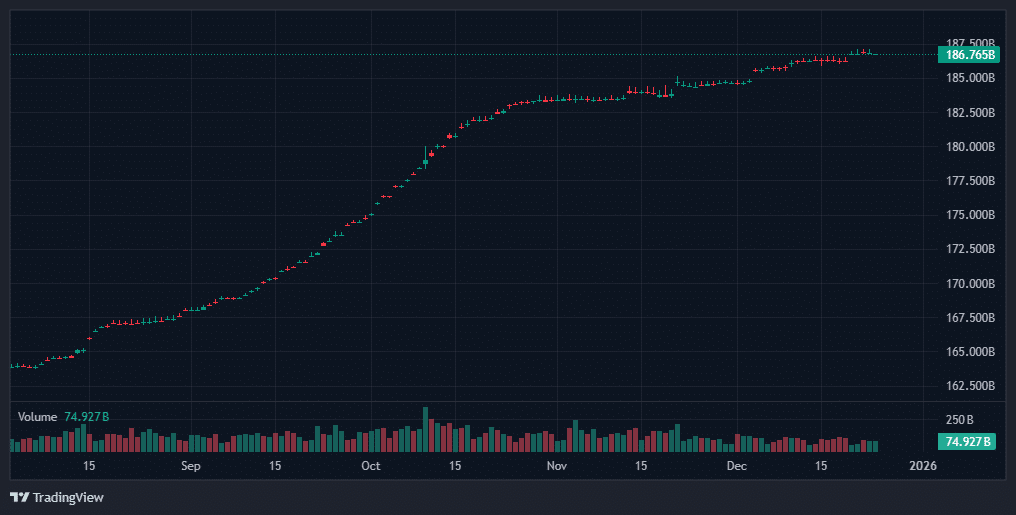1016x515 pixels.
Task: Click the 74.927B value beside Volume legend
Action: [87, 416]
